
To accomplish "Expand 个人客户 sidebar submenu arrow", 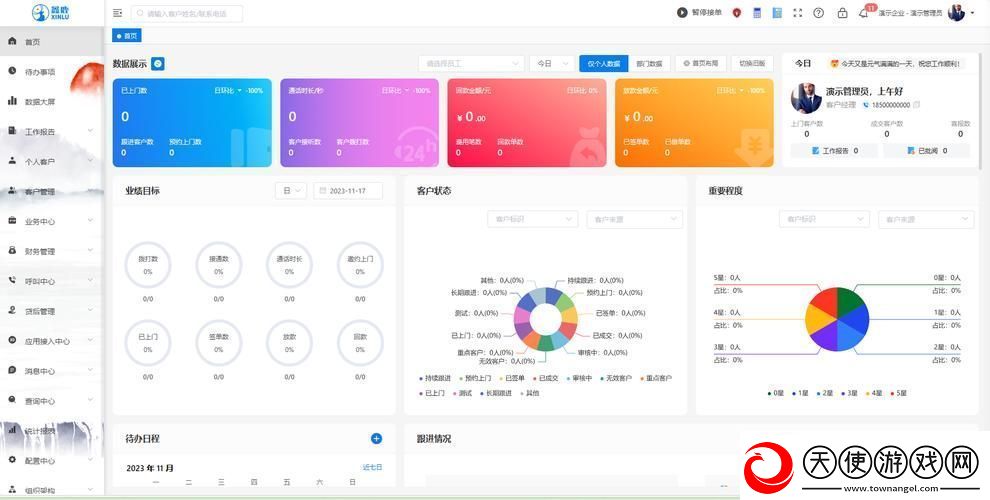I will coord(90,161).
